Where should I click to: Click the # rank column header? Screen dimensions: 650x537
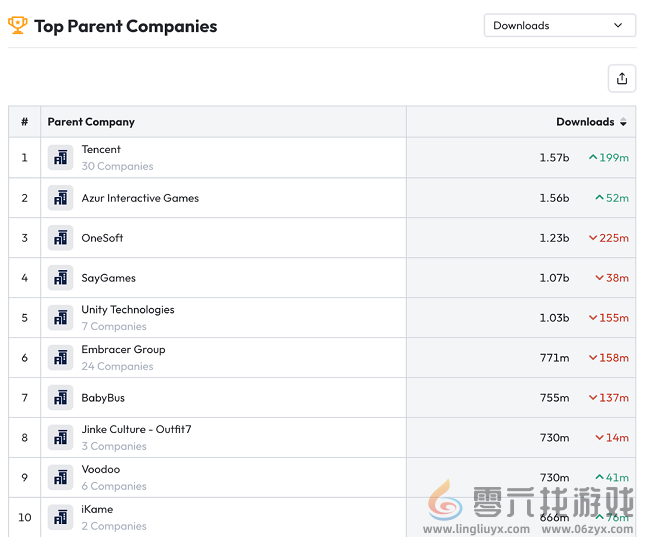(x=24, y=122)
